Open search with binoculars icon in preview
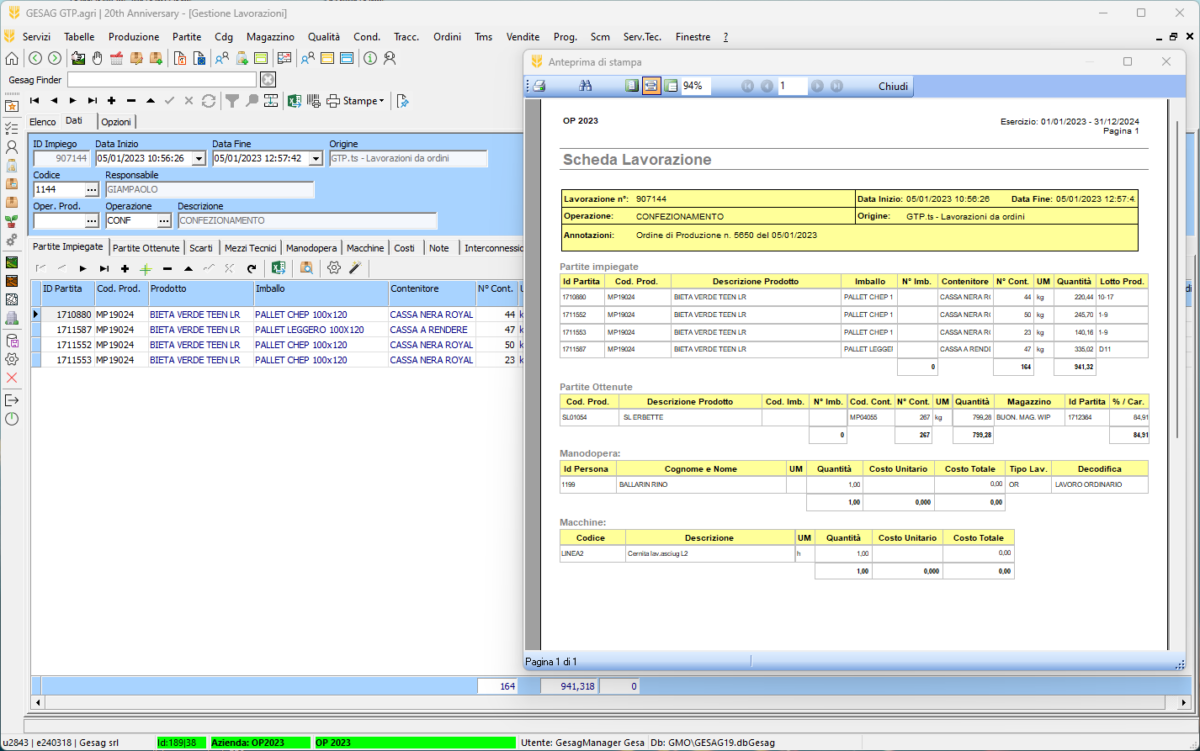1200x751 pixels. pos(586,86)
